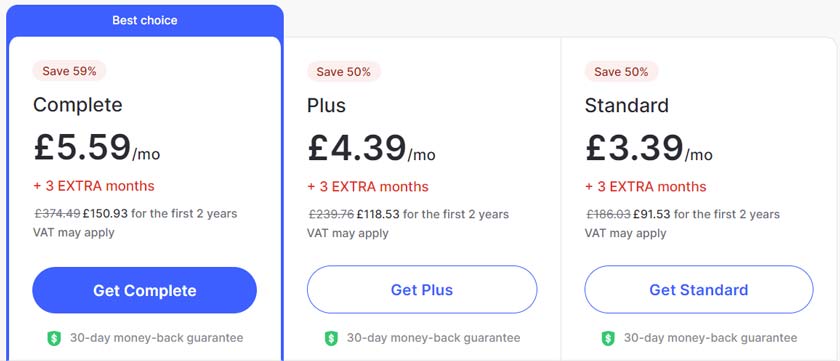Select the Standard plan title
This screenshot has width=840, height=361.
tap(627, 105)
